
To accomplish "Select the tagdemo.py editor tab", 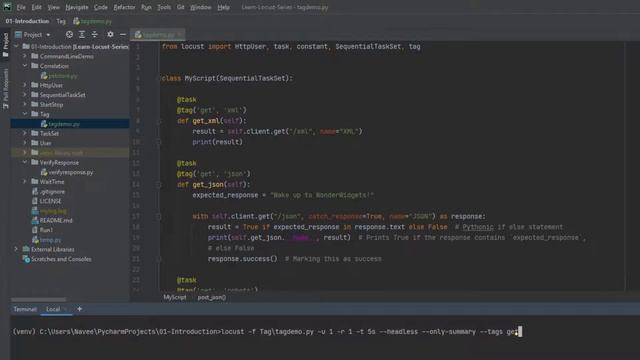I will pyautogui.click(x=157, y=35).
